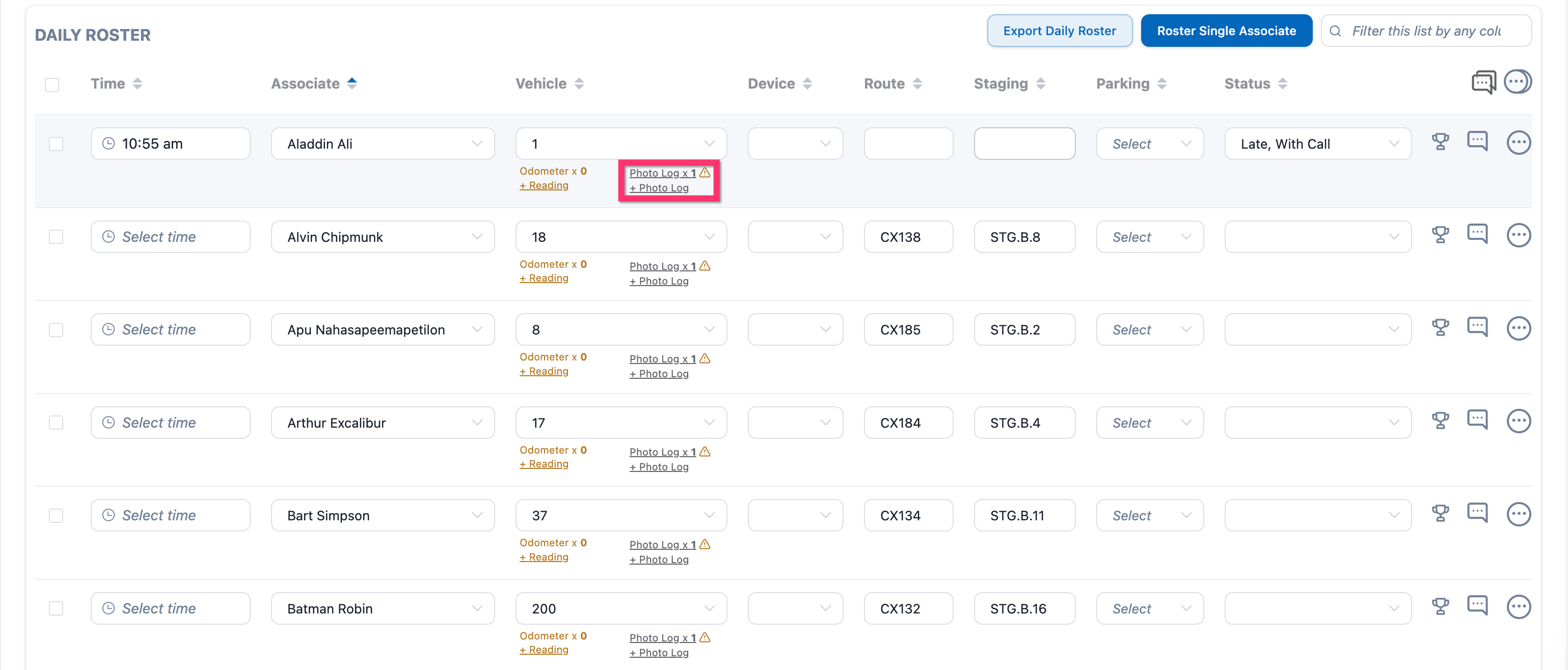The image size is (1568, 670).
Task: Click Photo Log warning triangle on Aladdin row
Action: (705, 173)
